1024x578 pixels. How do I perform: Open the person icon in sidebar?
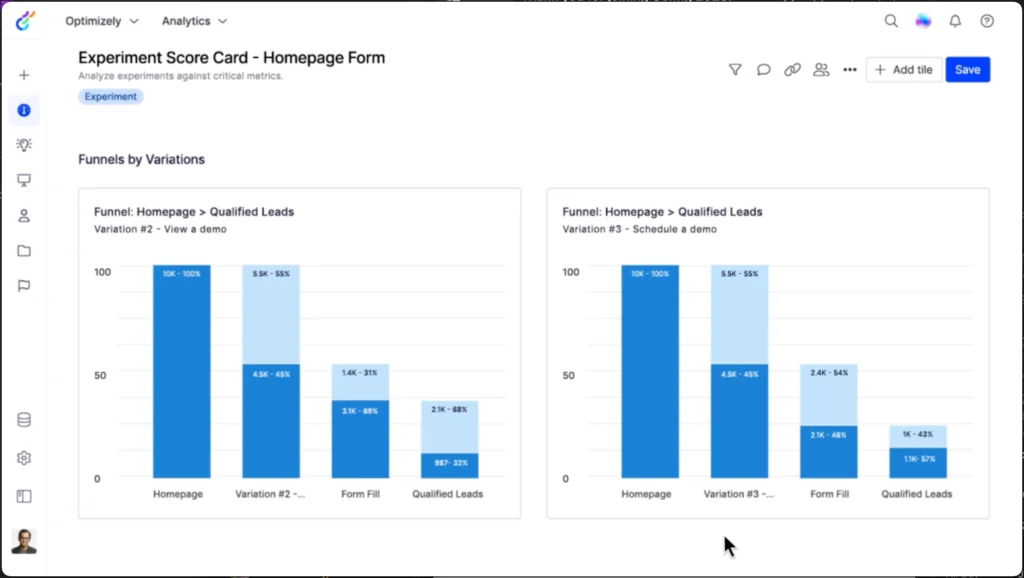click(24, 216)
